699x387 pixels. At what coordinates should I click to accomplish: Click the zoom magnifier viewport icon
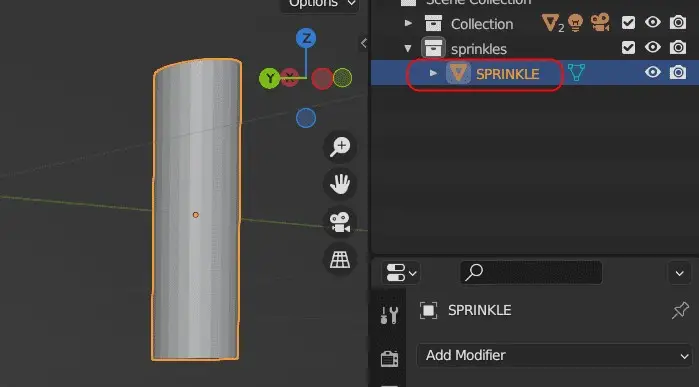click(340, 147)
